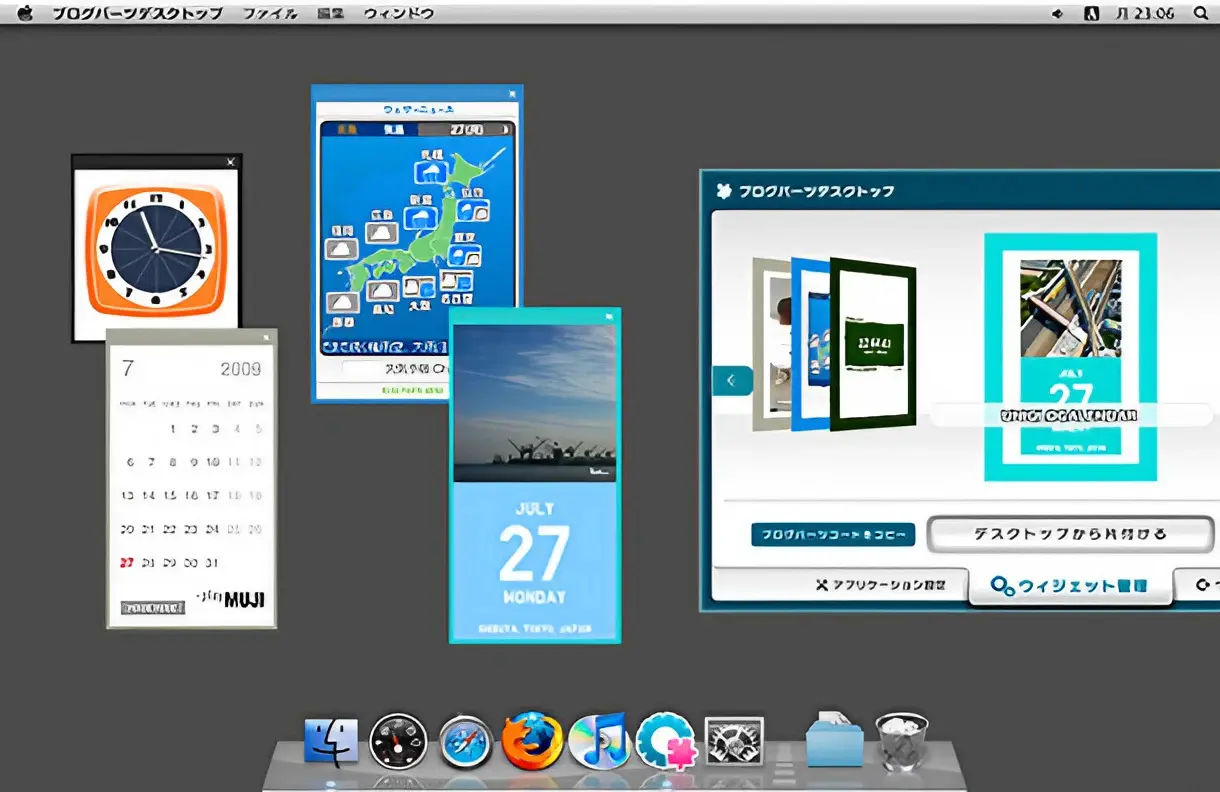Open the Apple menu
Image resolution: width=1220 pixels, height=792 pixels.
point(25,13)
